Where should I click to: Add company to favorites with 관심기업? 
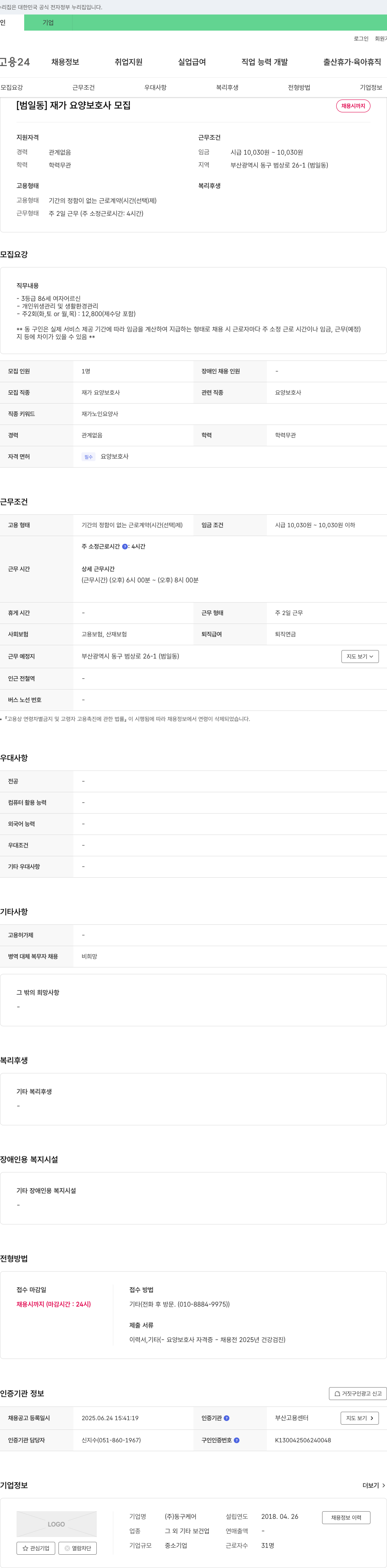coord(36,1548)
